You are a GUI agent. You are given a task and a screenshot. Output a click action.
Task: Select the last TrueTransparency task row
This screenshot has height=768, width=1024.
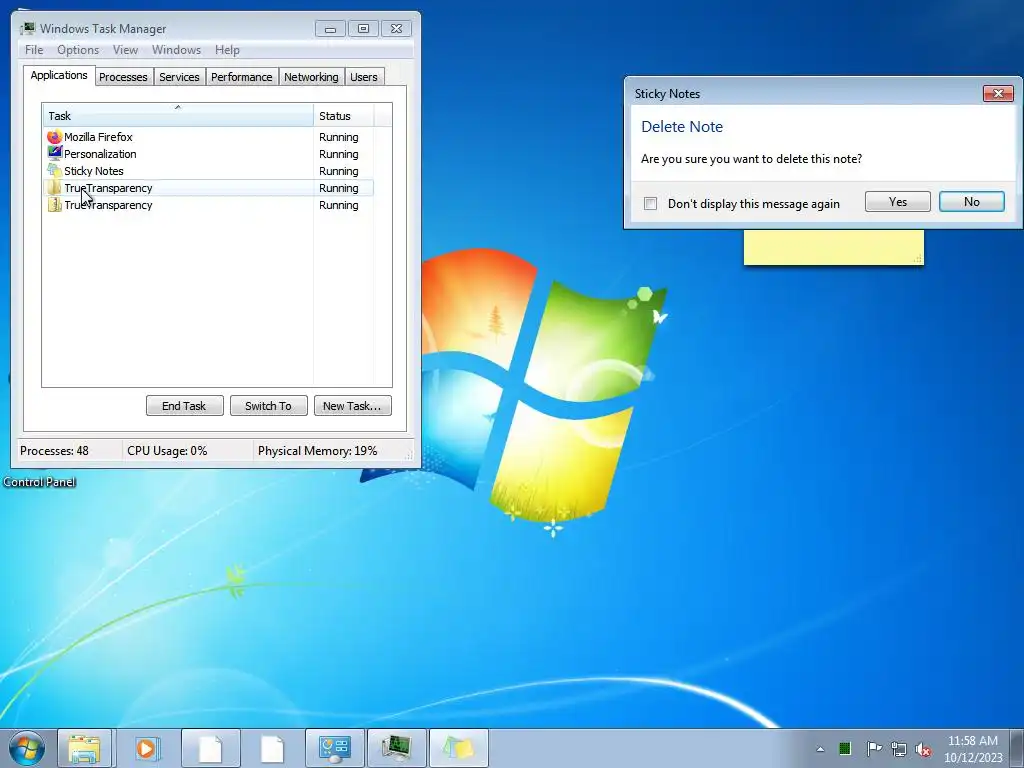[x=208, y=205]
